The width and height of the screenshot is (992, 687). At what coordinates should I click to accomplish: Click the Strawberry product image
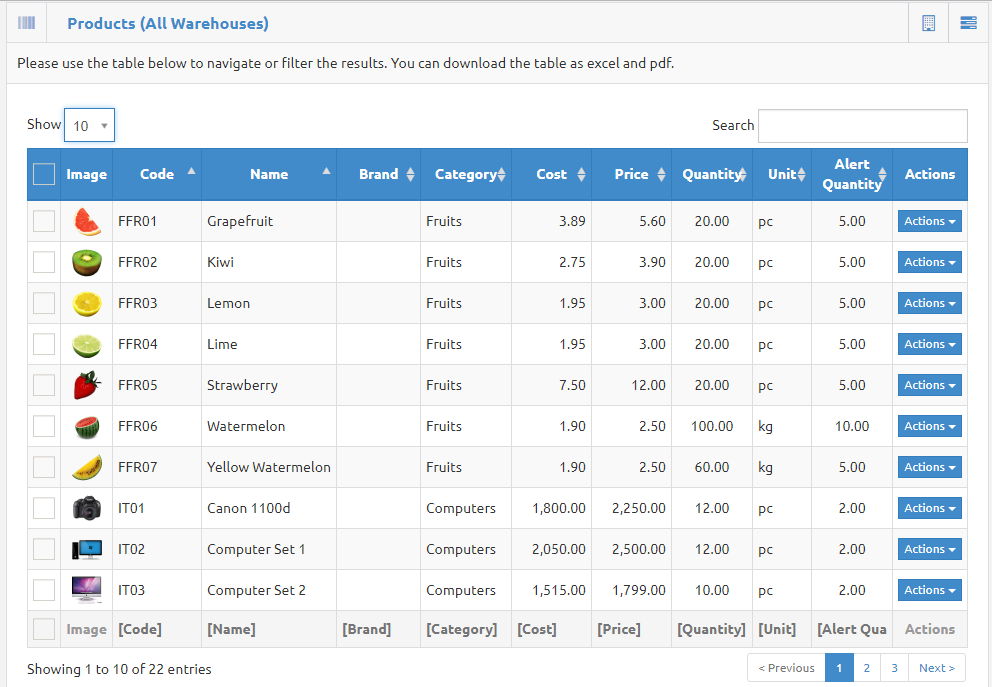click(87, 385)
